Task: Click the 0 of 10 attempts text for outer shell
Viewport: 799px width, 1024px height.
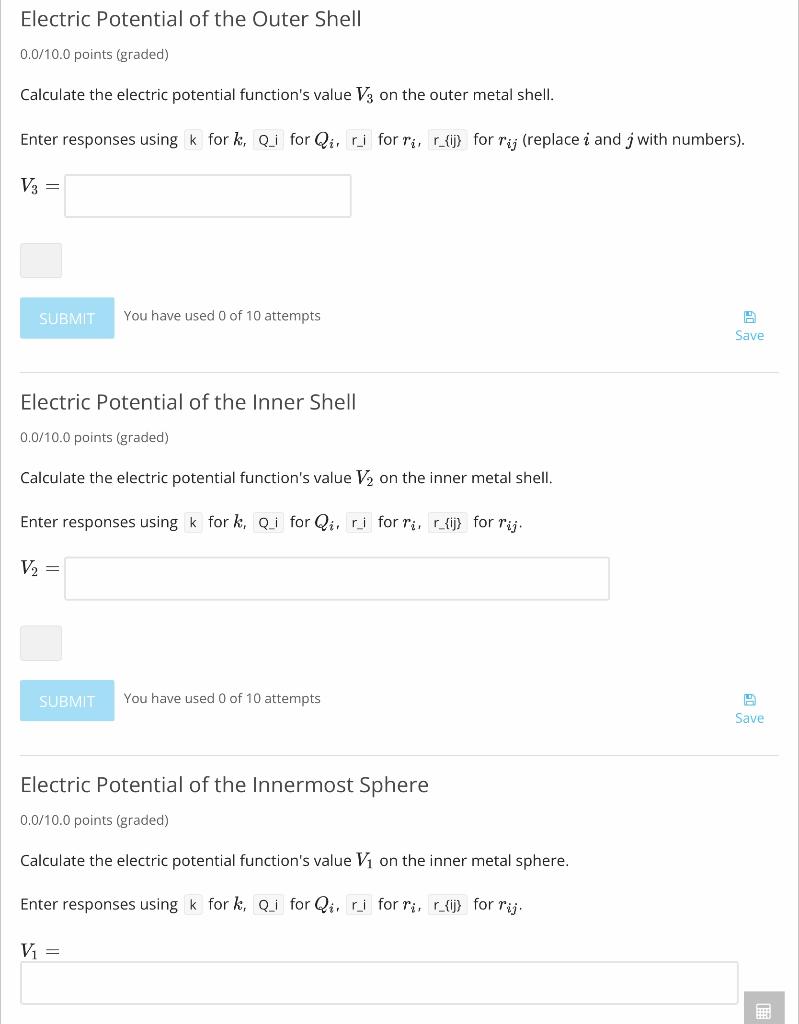Action: click(222, 315)
